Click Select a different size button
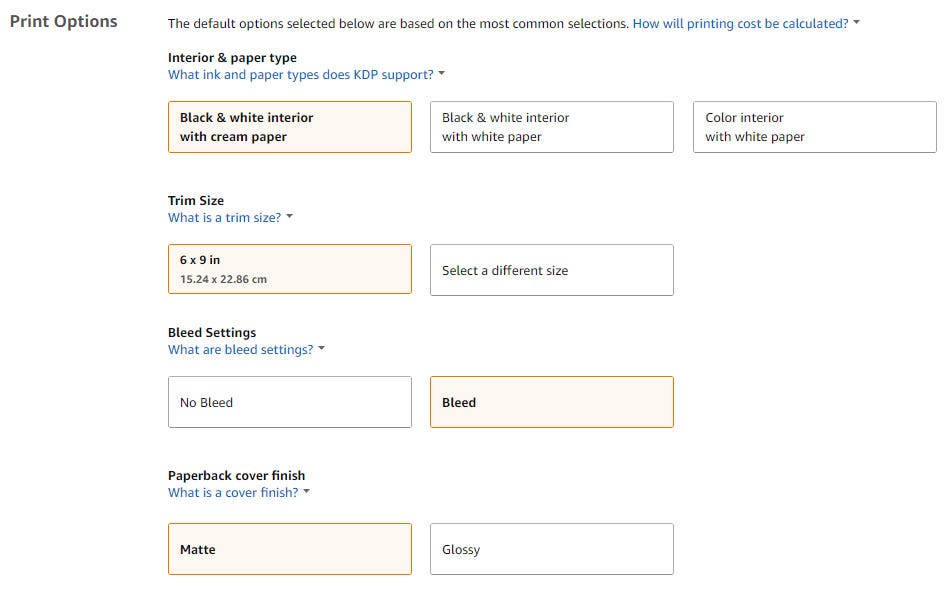 coord(551,270)
